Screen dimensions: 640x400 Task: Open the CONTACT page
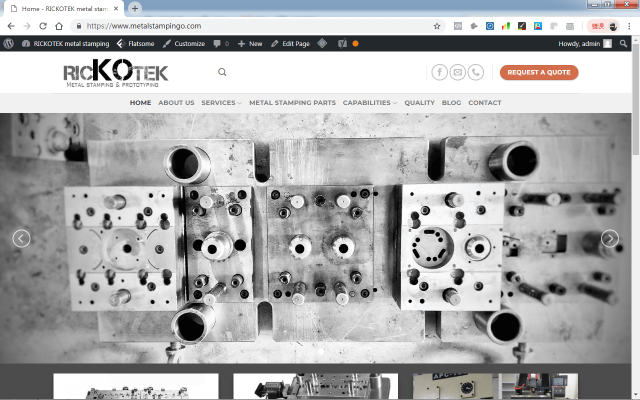484,102
